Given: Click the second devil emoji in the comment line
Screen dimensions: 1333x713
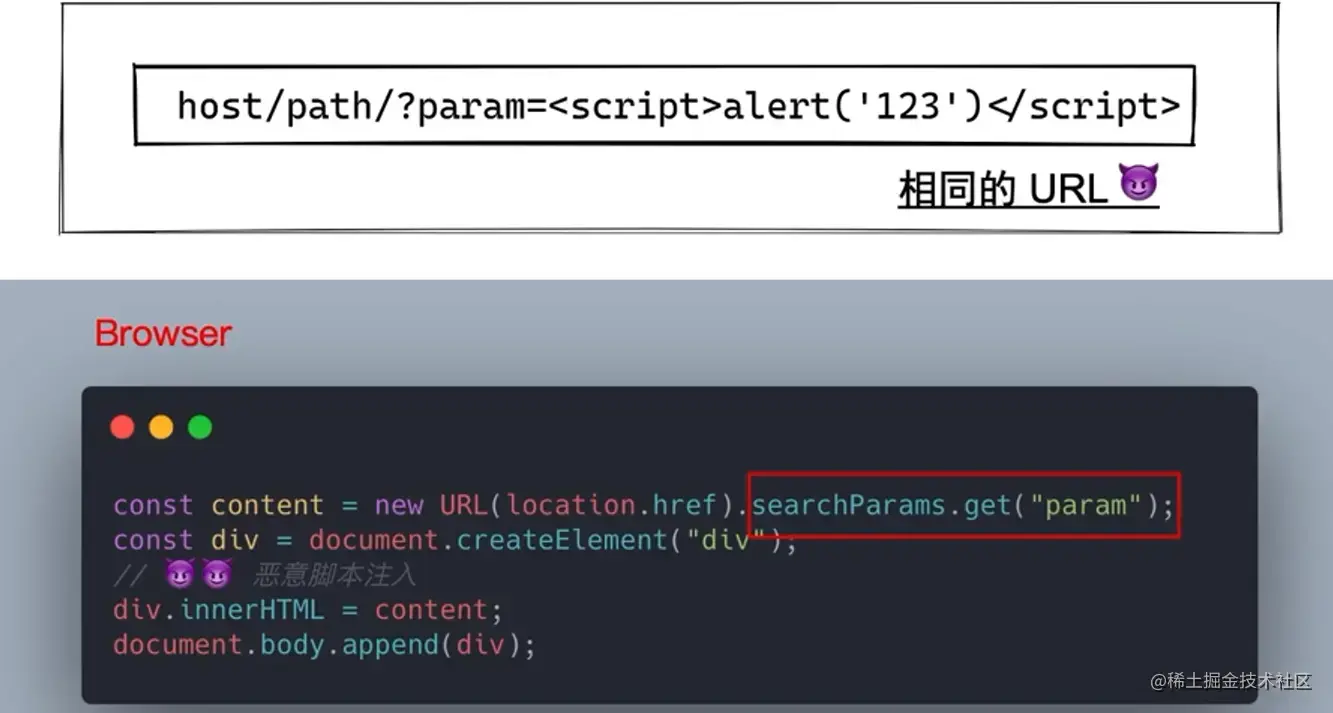Looking at the screenshot, I should point(216,574).
